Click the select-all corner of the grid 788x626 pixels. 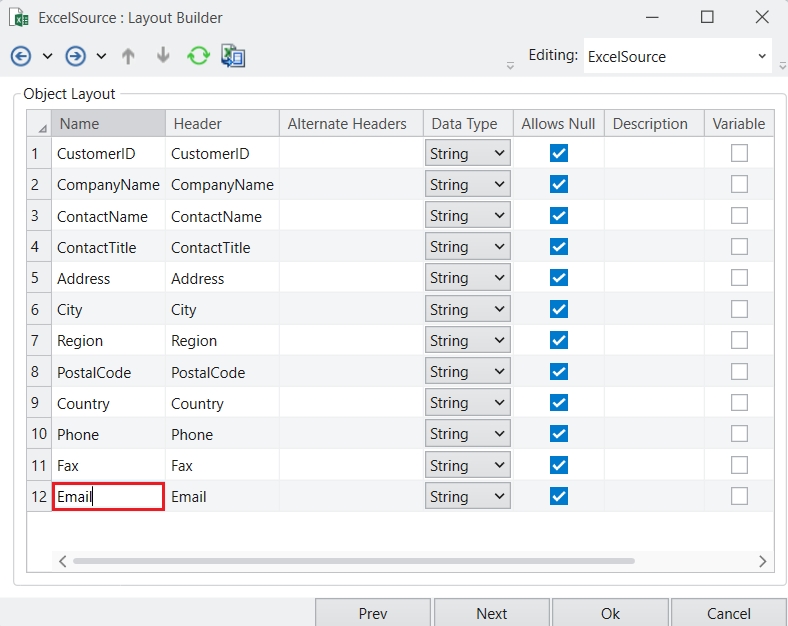[40, 125]
